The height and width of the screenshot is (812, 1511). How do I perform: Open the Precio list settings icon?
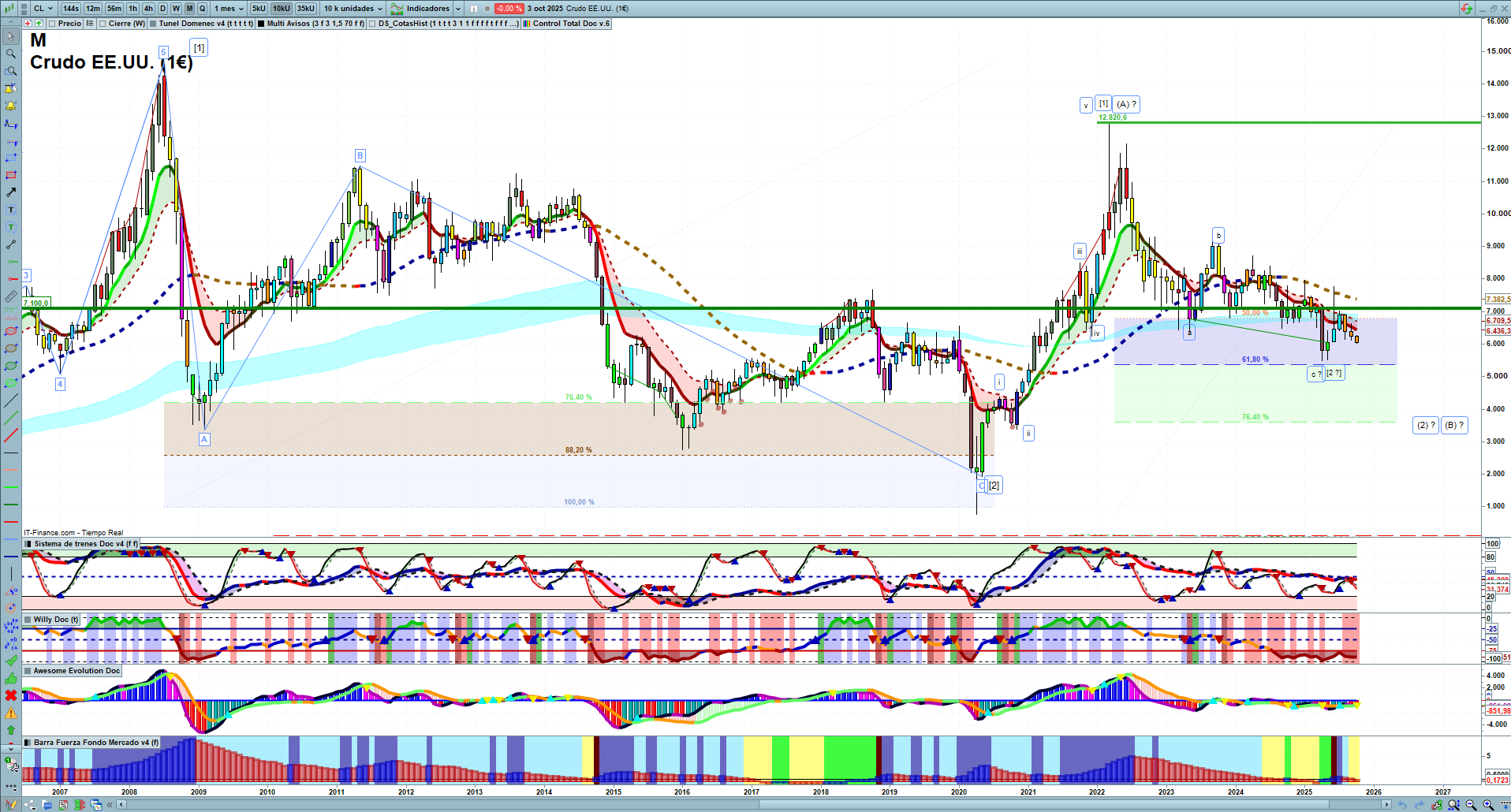[89, 24]
